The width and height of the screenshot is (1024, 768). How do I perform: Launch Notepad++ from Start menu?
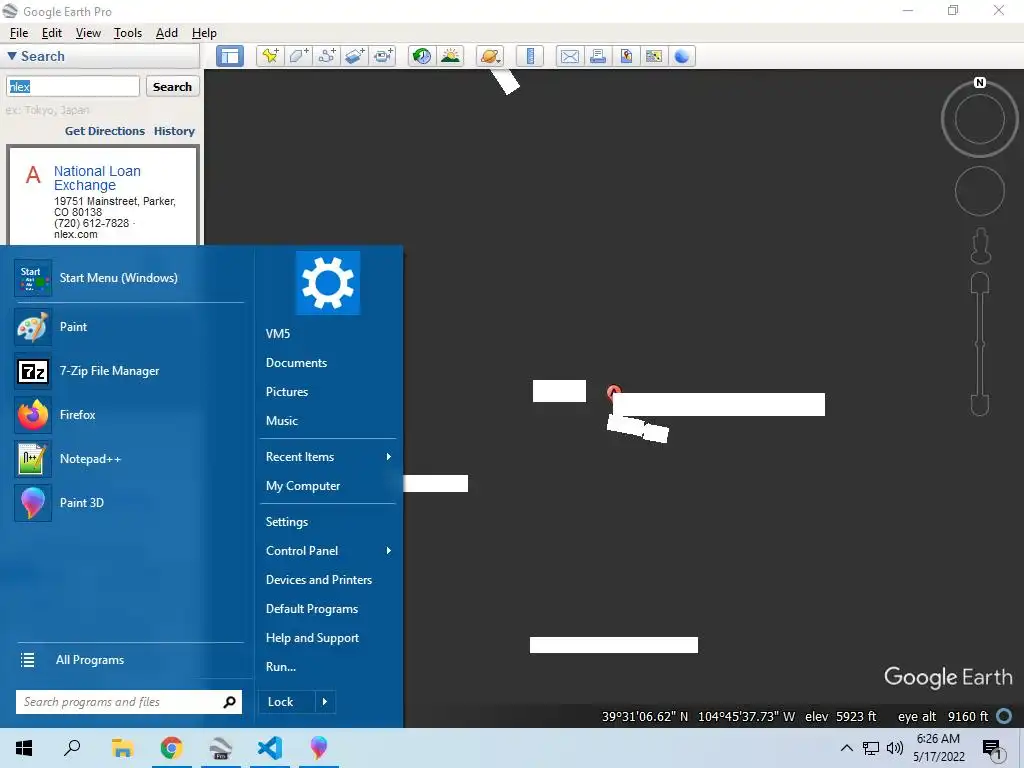(x=129, y=458)
